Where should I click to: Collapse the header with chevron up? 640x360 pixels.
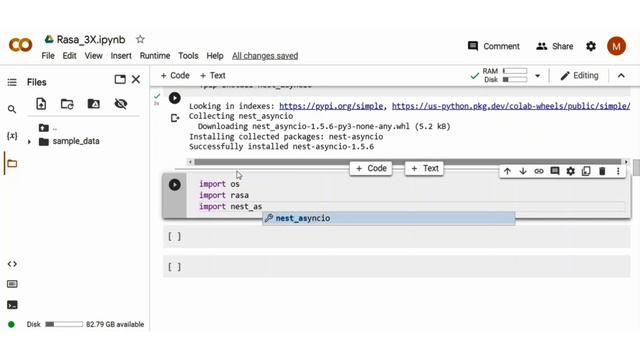pyautogui.click(x=621, y=76)
